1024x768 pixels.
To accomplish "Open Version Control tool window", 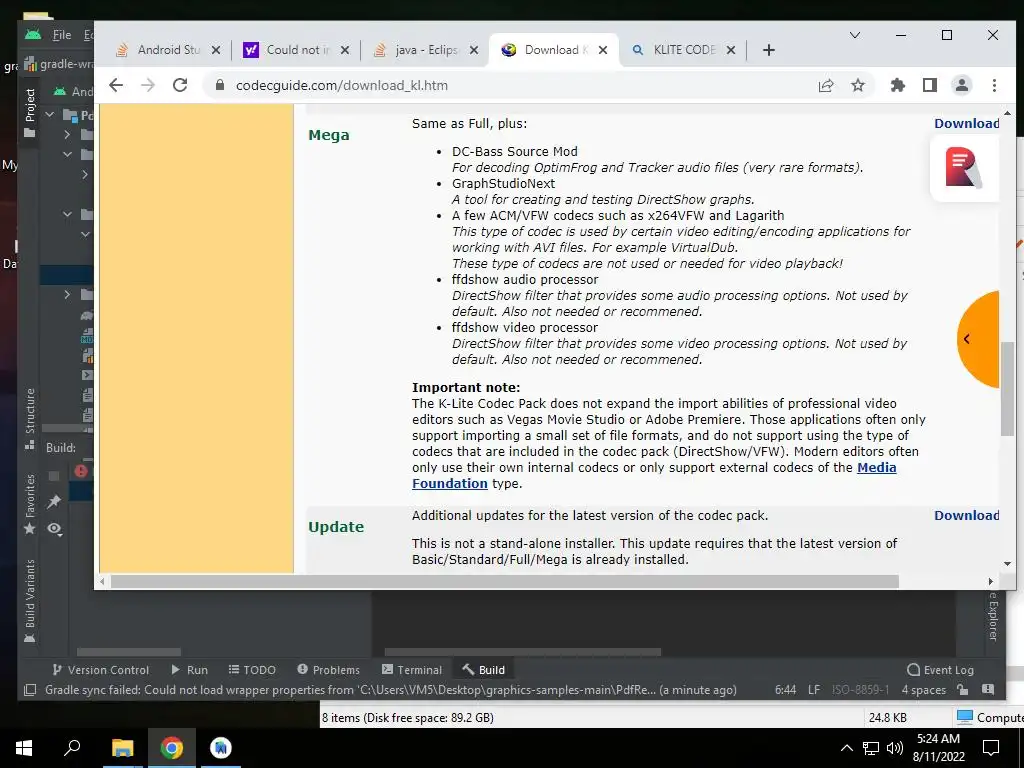I will pyautogui.click(x=101, y=669).
